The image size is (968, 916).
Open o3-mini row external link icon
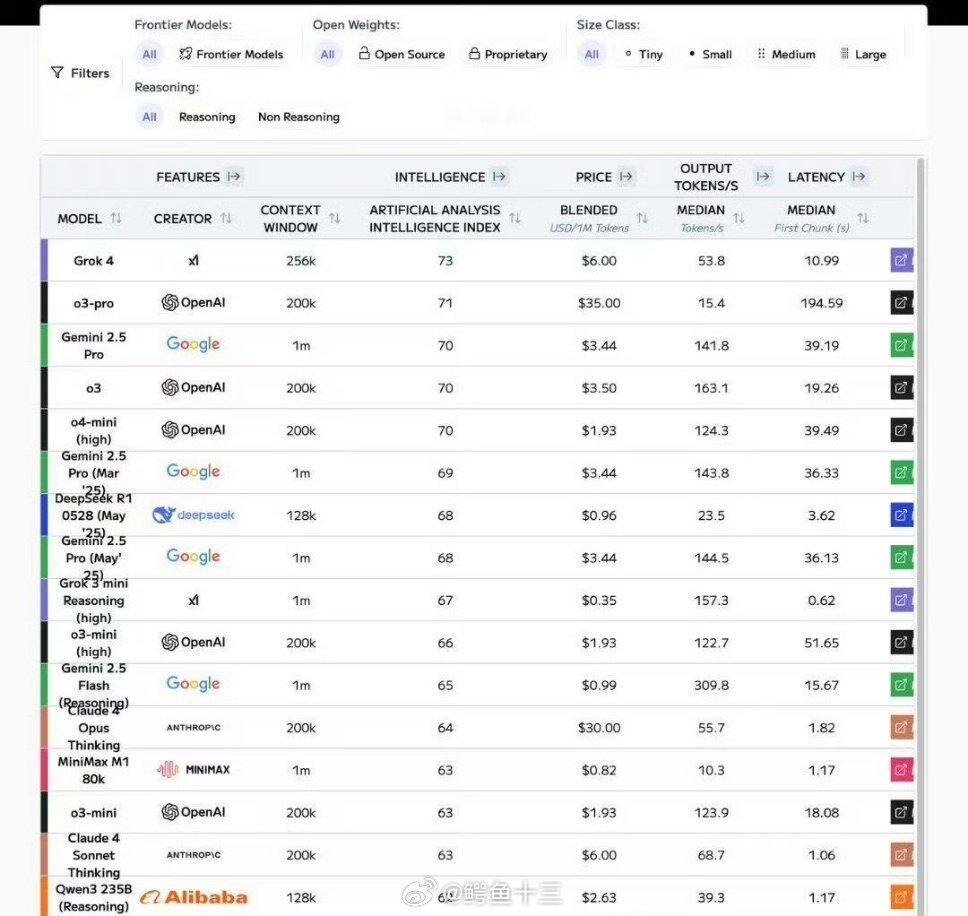(901, 812)
